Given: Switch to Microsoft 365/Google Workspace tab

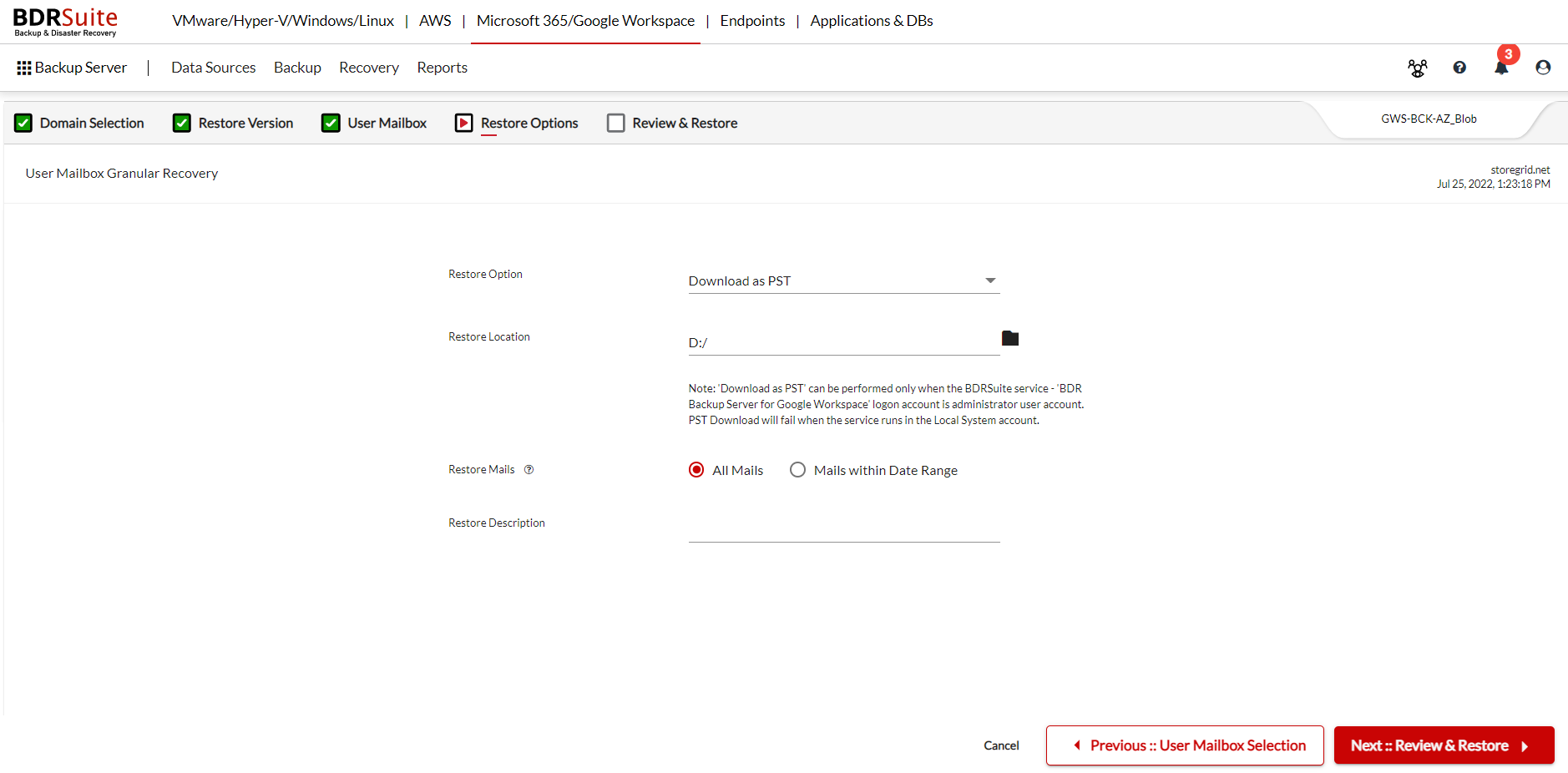Looking at the screenshot, I should (x=585, y=21).
